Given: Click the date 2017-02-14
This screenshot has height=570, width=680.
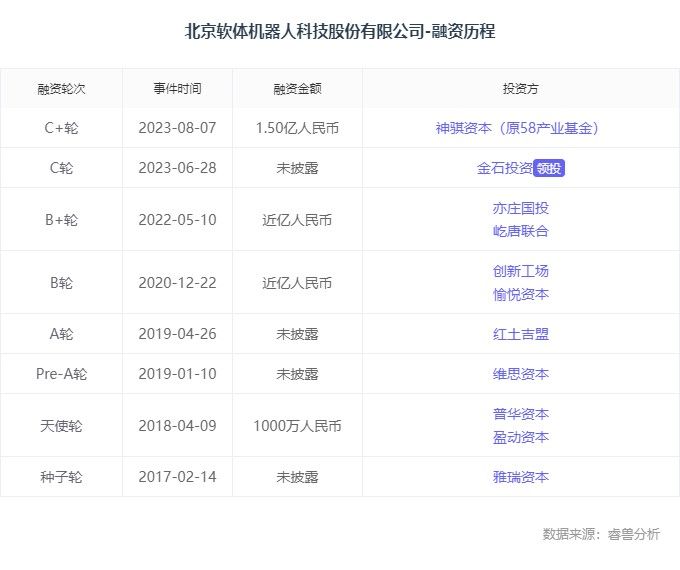Looking at the screenshot, I should click(177, 477).
